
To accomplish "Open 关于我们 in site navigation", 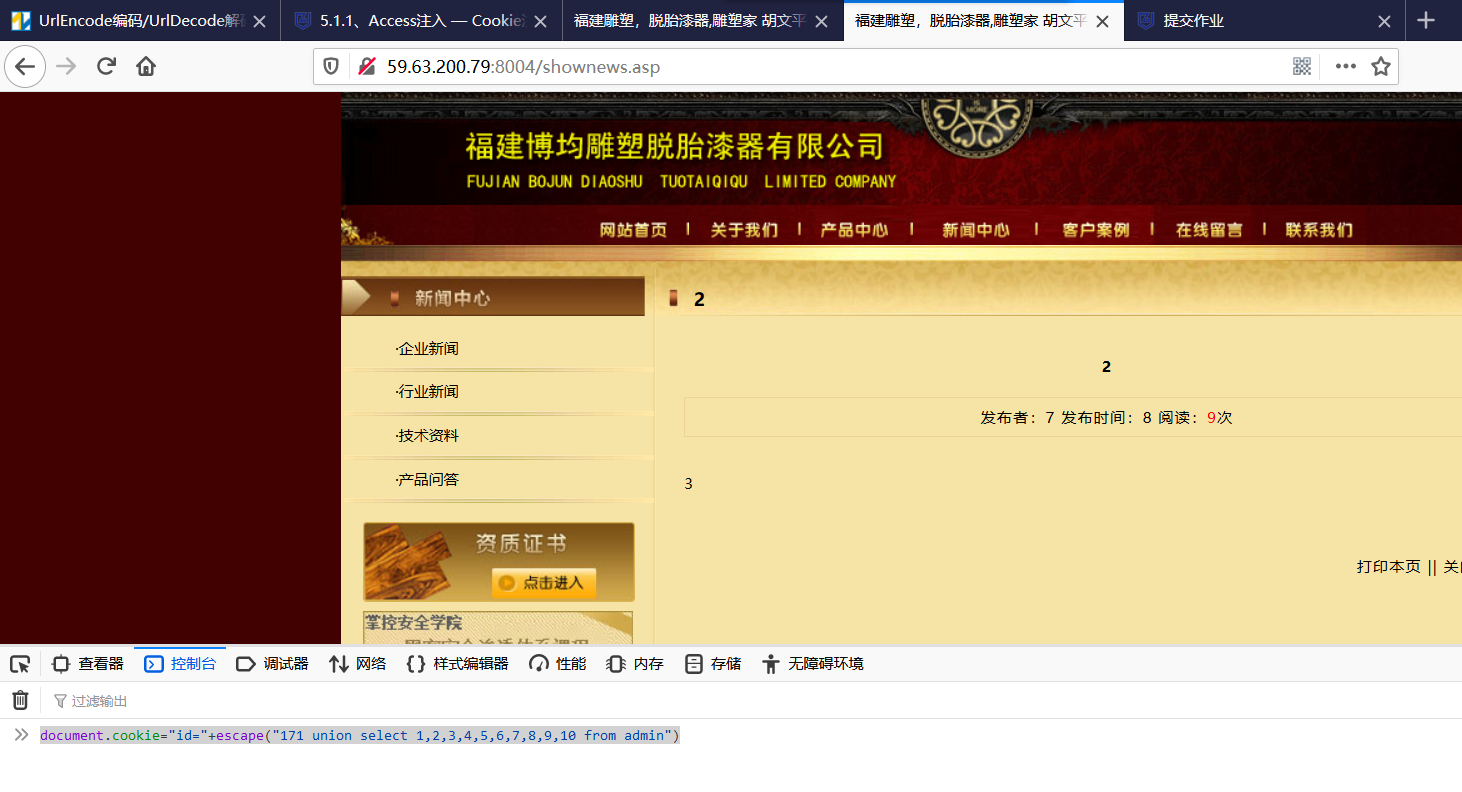I will click(x=744, y=230).
